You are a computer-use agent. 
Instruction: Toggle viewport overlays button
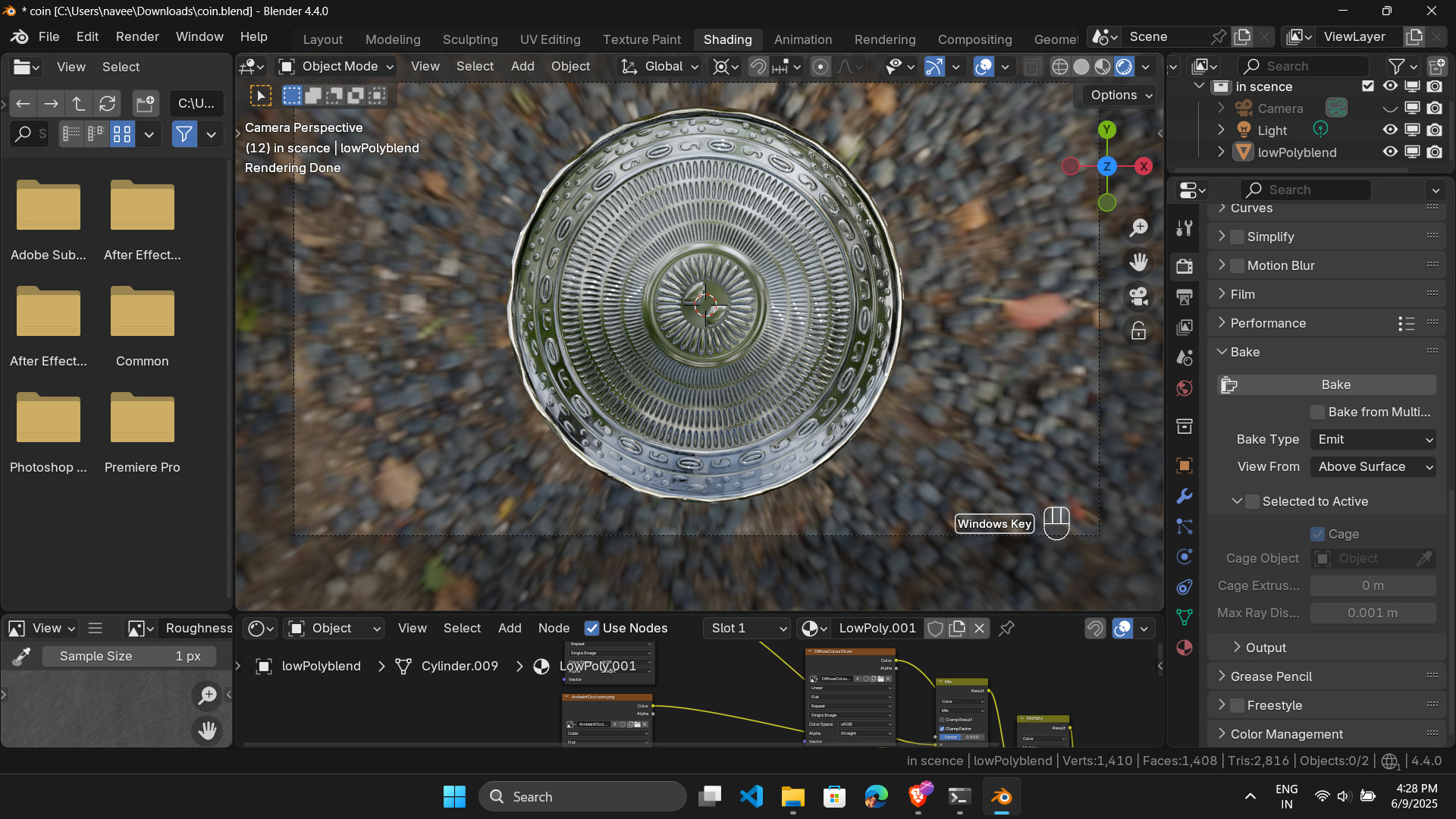pyautogui.click(x=984, y=67)
